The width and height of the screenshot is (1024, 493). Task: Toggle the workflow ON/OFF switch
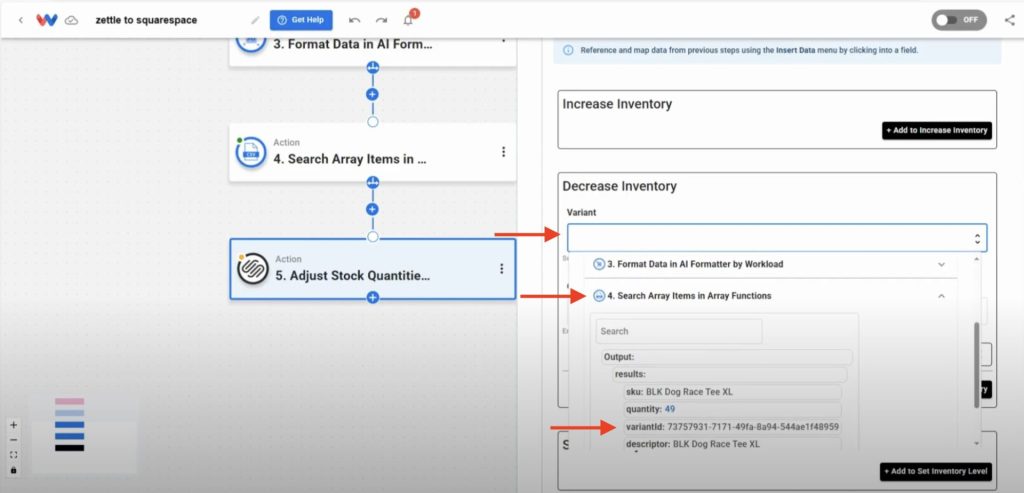click(x=959, y=20)
